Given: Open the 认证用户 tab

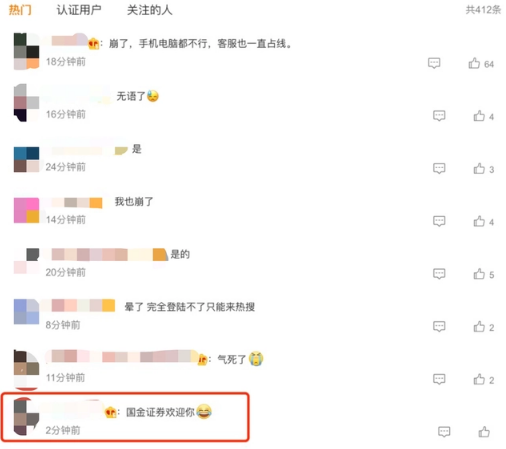Looking at the screenshot, I should tap(79, 10).
